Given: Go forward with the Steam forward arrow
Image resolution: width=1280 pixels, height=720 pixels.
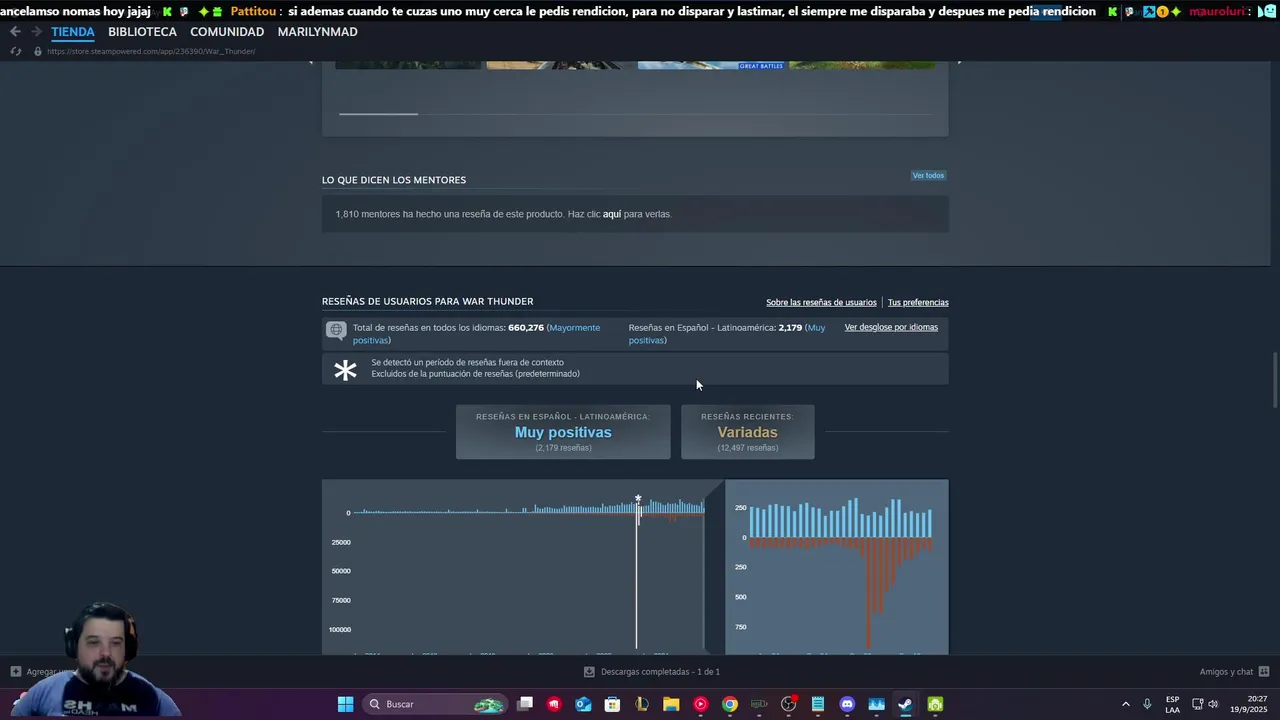Looking at the screenshot, I should point(36,32).
